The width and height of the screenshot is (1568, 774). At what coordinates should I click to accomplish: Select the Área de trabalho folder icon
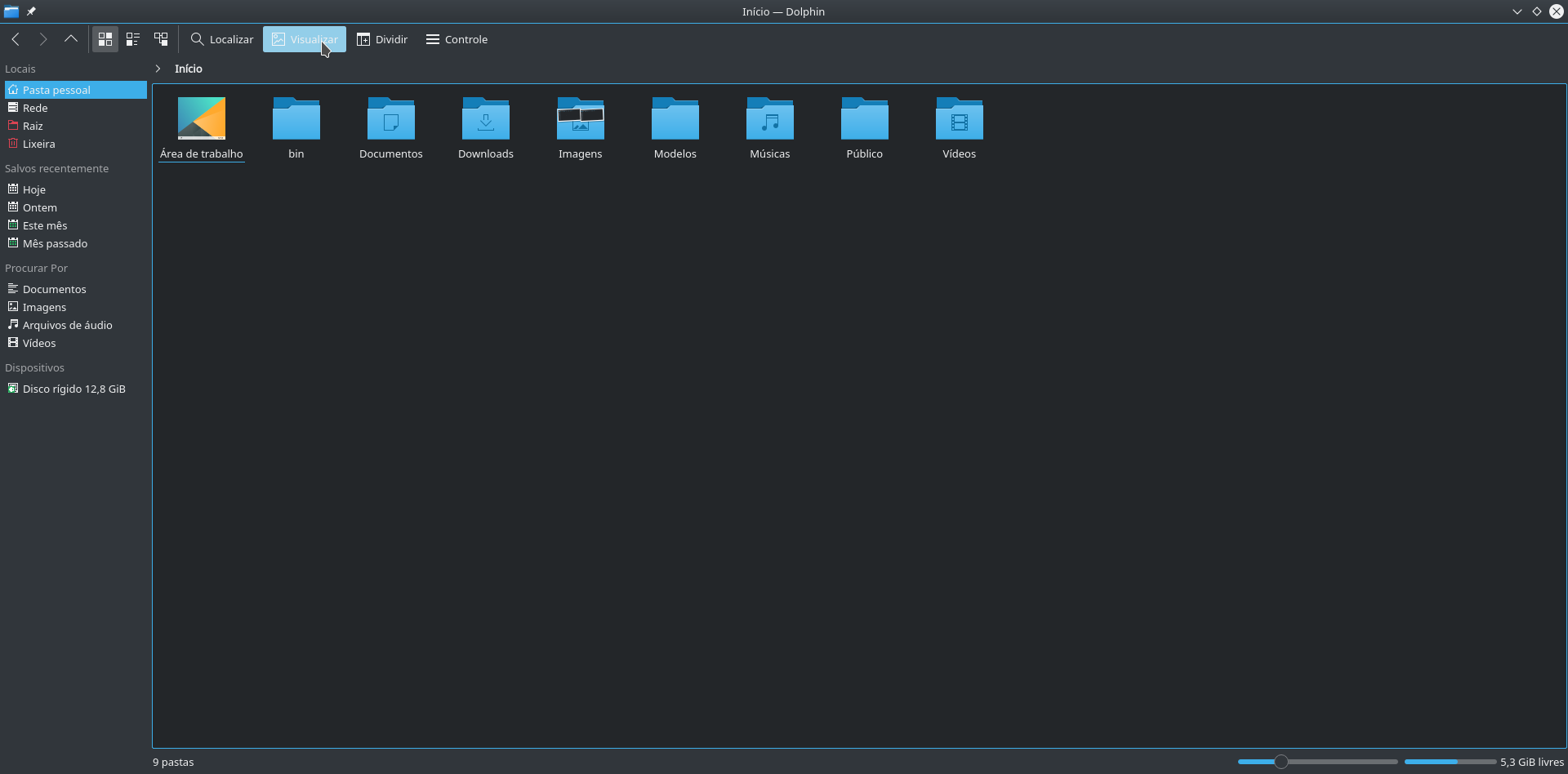[202, 119]
